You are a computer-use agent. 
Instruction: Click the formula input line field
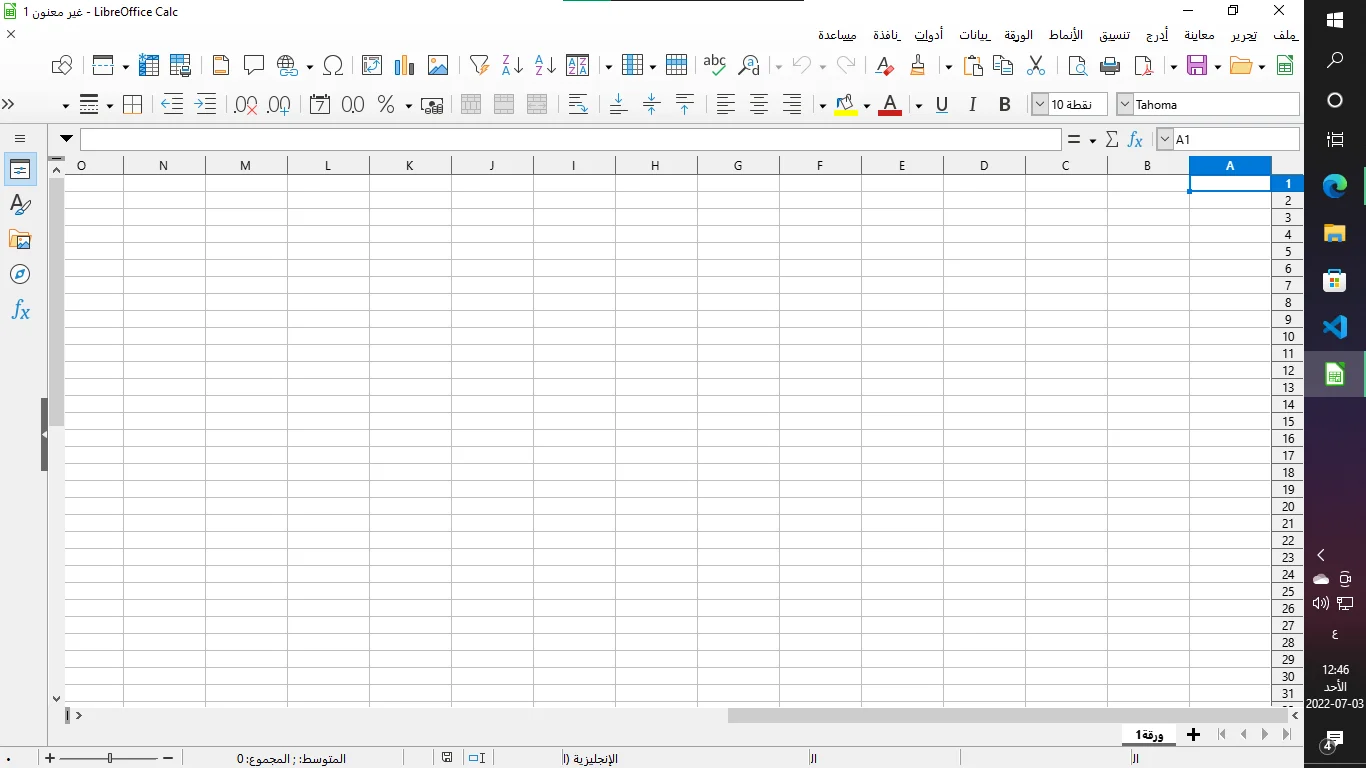coord(570,140)
